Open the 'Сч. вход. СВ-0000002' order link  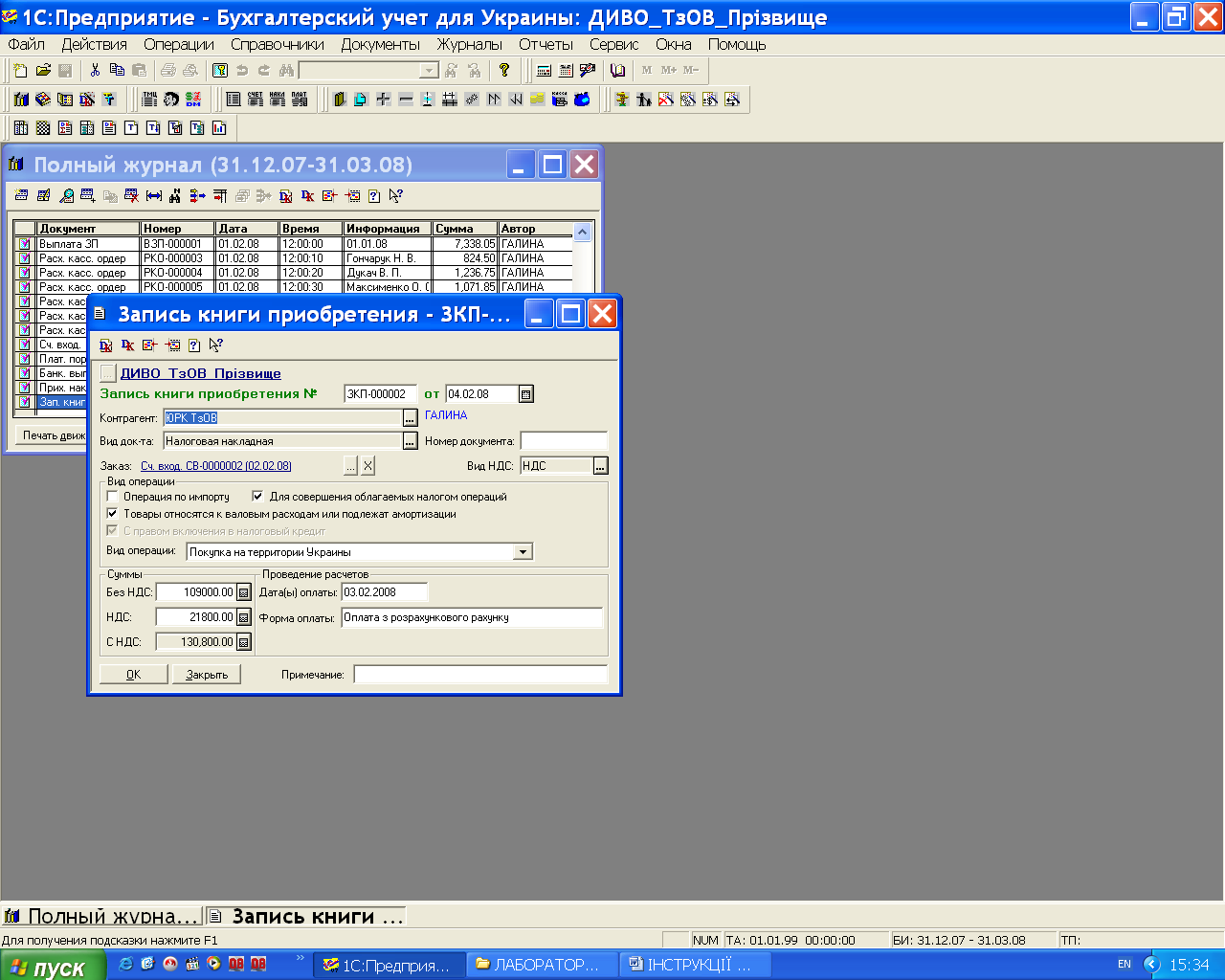point(216,466)
